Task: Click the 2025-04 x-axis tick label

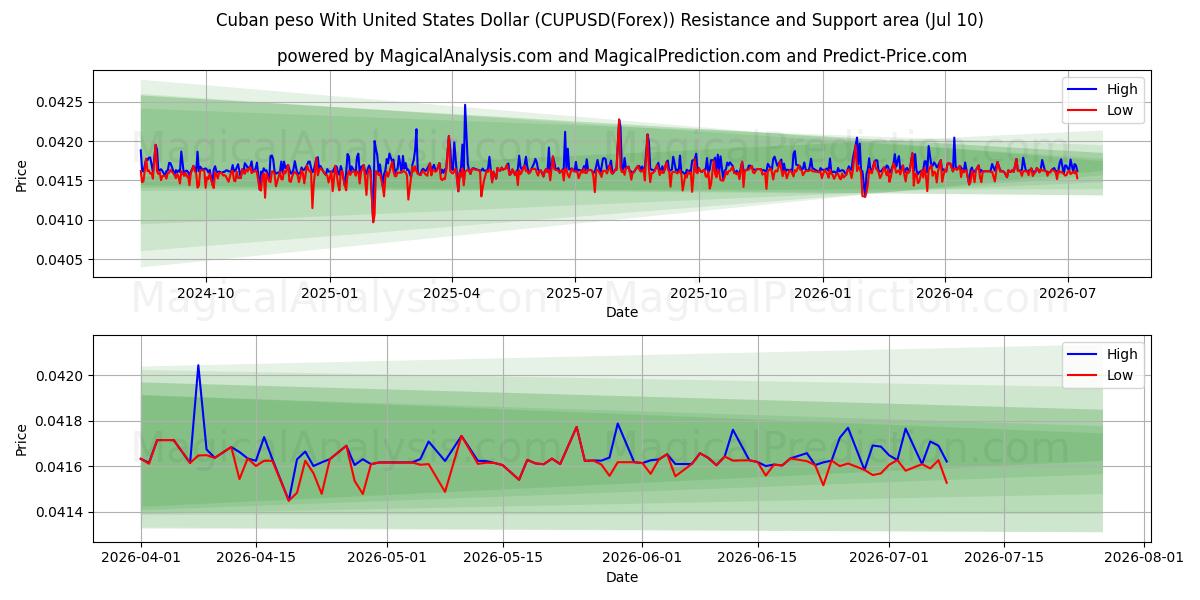Action: click(451, 293)
